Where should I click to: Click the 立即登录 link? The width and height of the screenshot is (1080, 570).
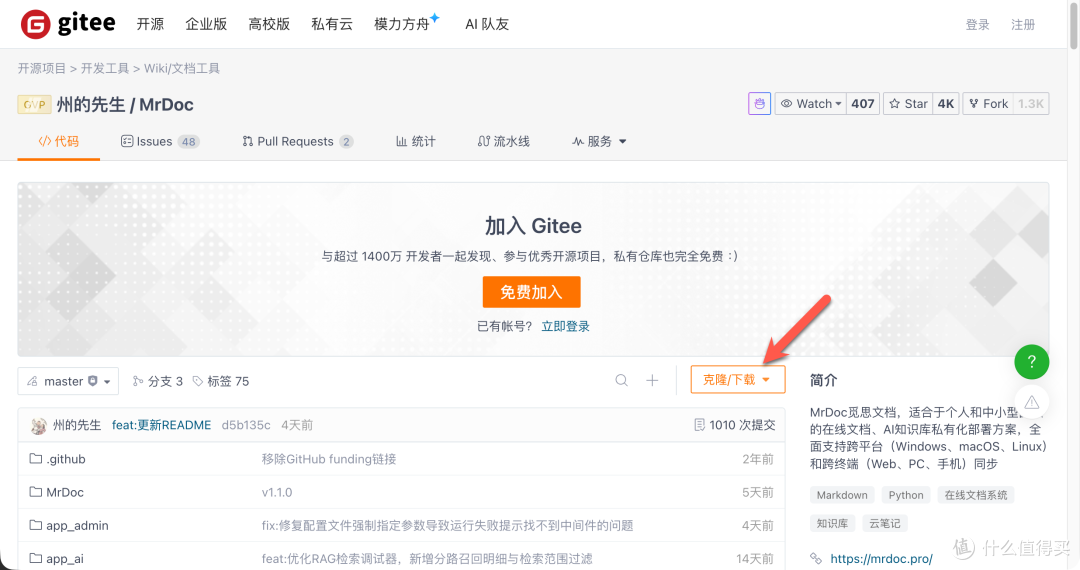pos(565,326)
